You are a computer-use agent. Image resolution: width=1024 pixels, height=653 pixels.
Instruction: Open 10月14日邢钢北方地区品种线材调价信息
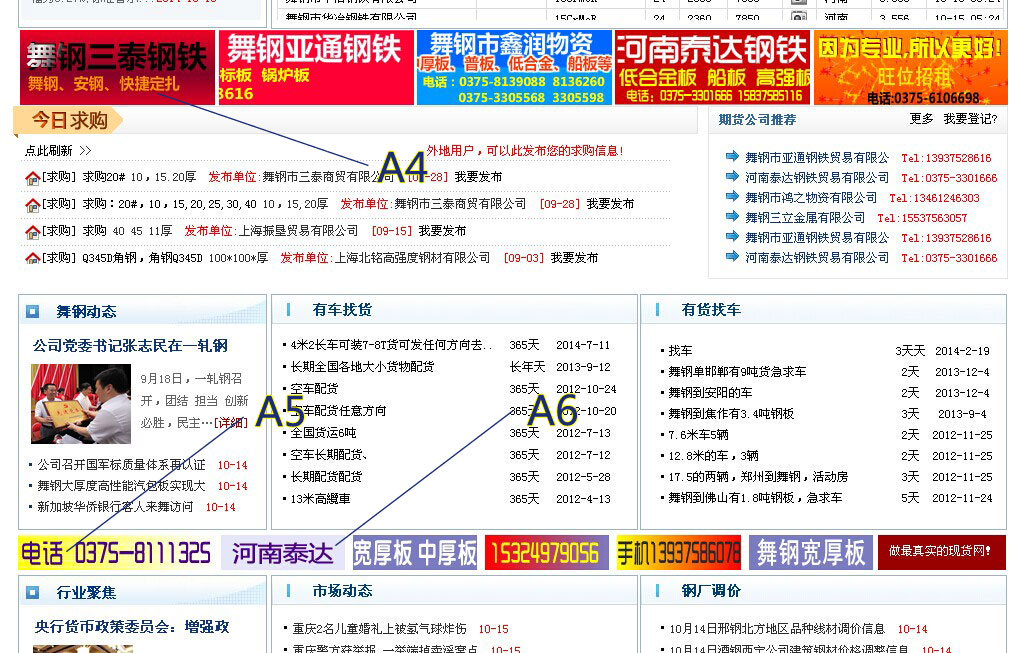tap(777, 629)
